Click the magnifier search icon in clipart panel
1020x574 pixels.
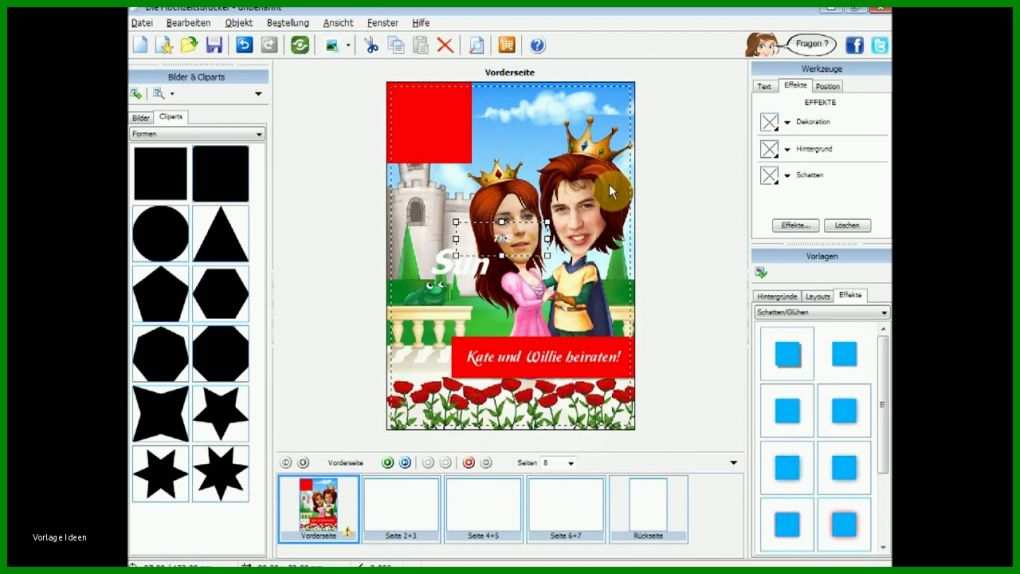pyautogui.click(x=158, y=94)
